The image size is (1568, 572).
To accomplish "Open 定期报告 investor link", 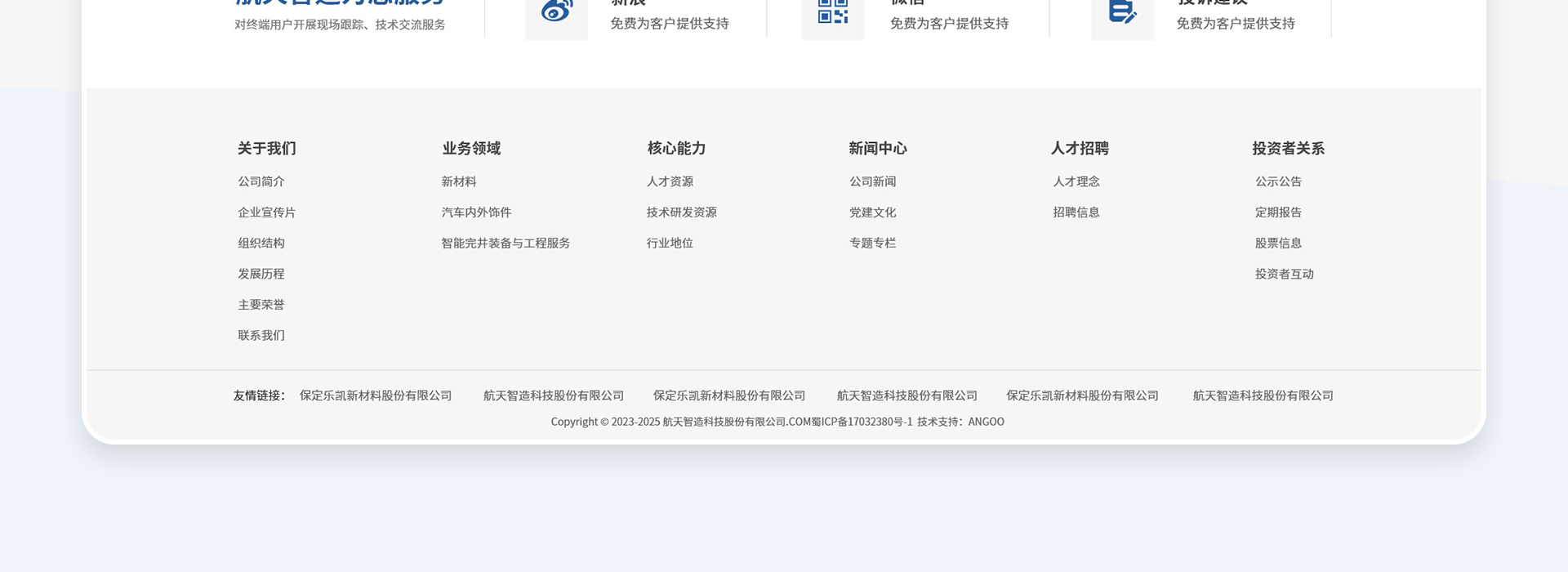I will [1278, 212].
